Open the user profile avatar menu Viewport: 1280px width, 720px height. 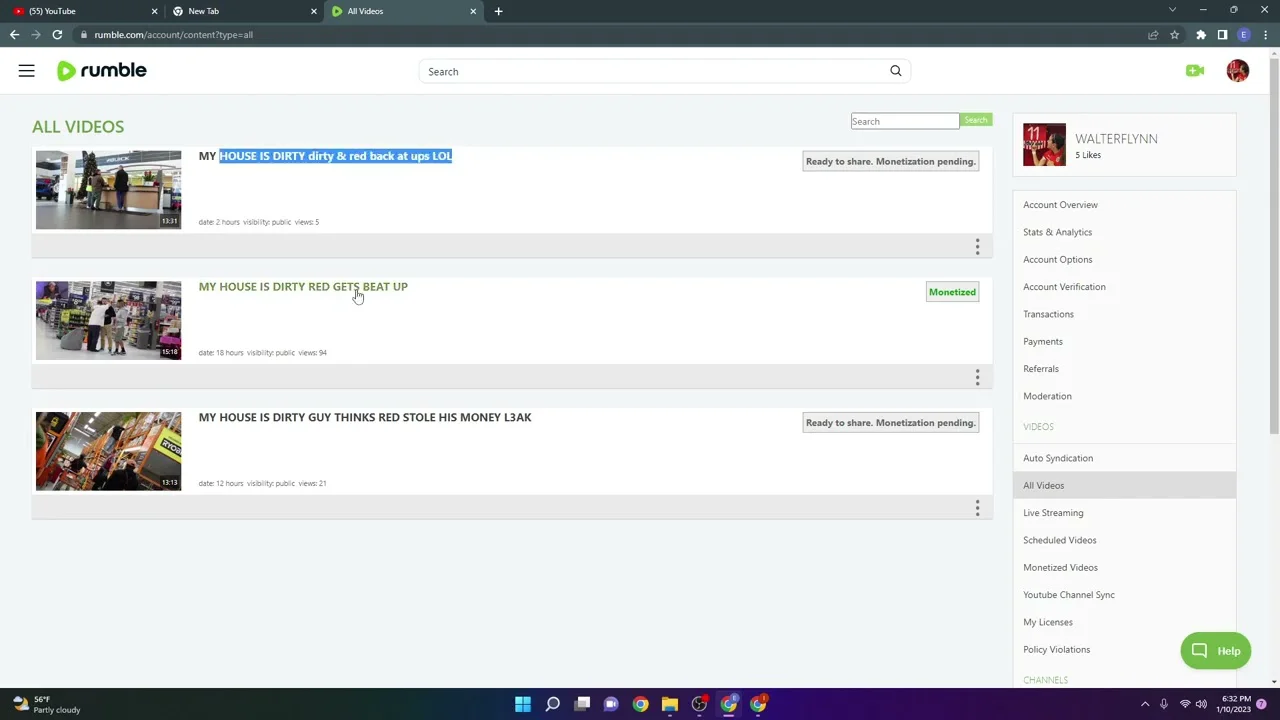point(1237,71)
